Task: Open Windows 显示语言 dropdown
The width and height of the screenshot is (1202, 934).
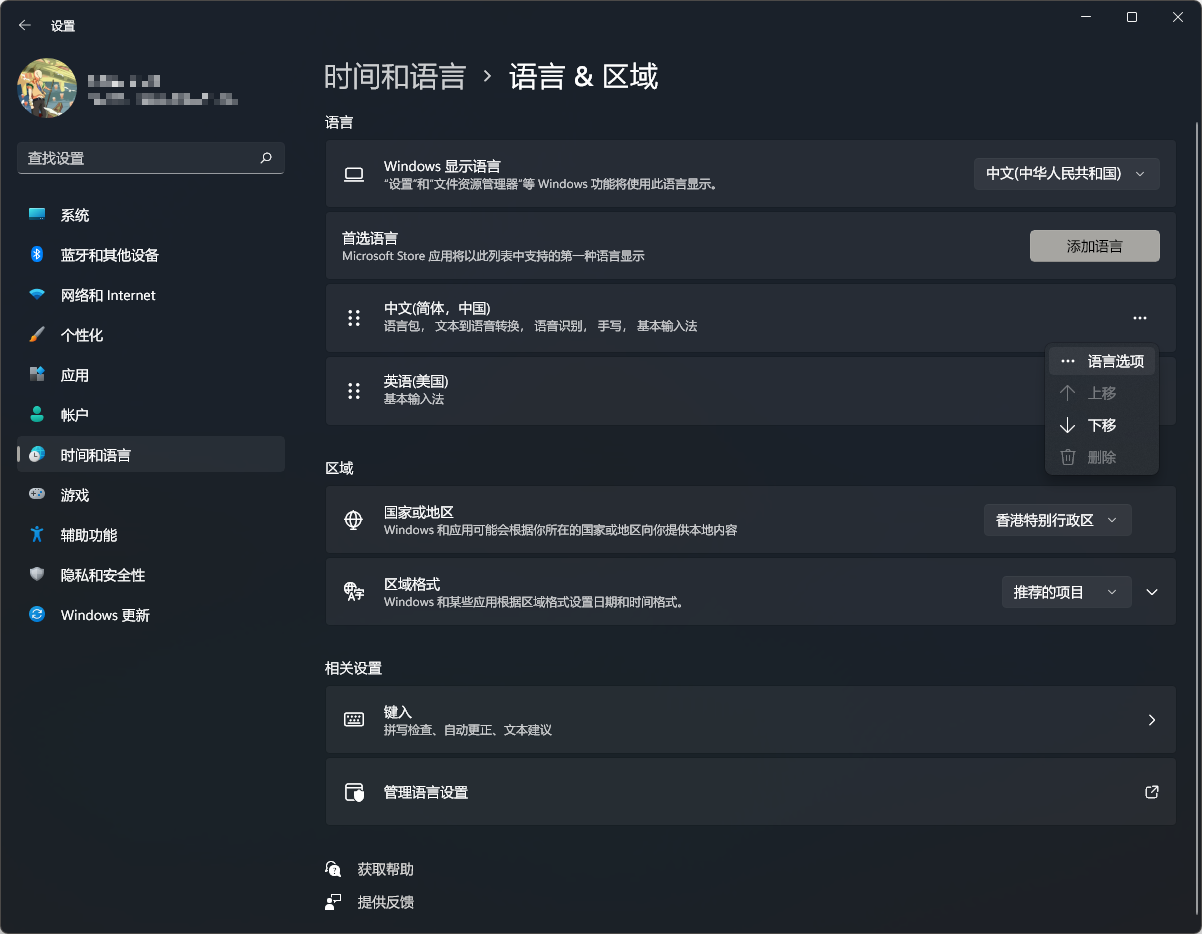Action: click(1066, 174)
